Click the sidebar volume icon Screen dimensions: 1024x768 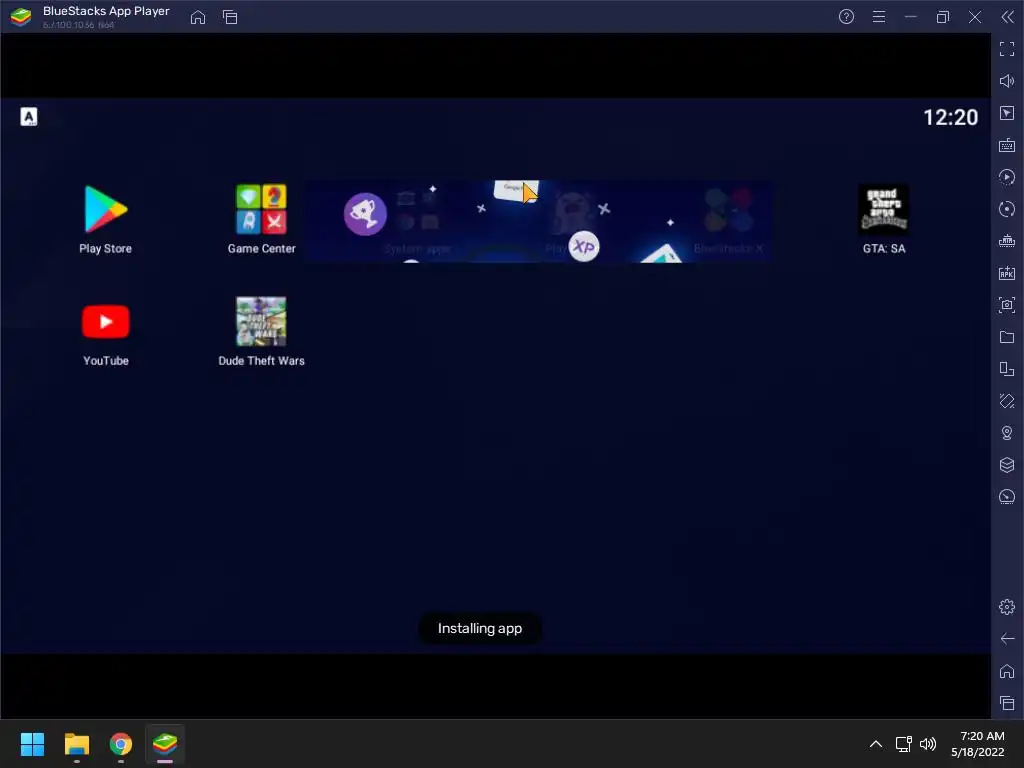[x=1007, y=81]
